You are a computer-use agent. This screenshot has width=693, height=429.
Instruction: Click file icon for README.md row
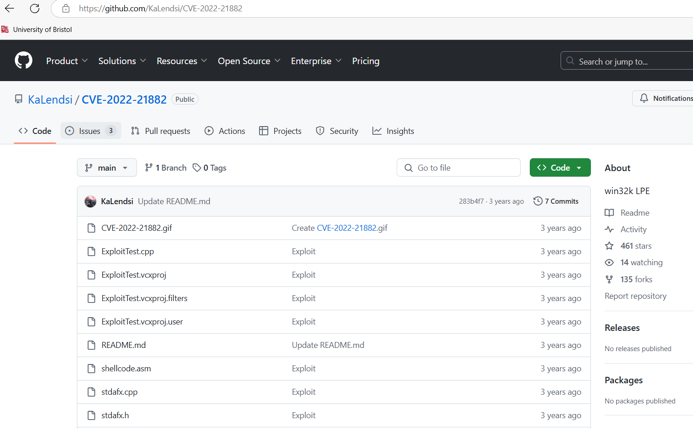91,345
